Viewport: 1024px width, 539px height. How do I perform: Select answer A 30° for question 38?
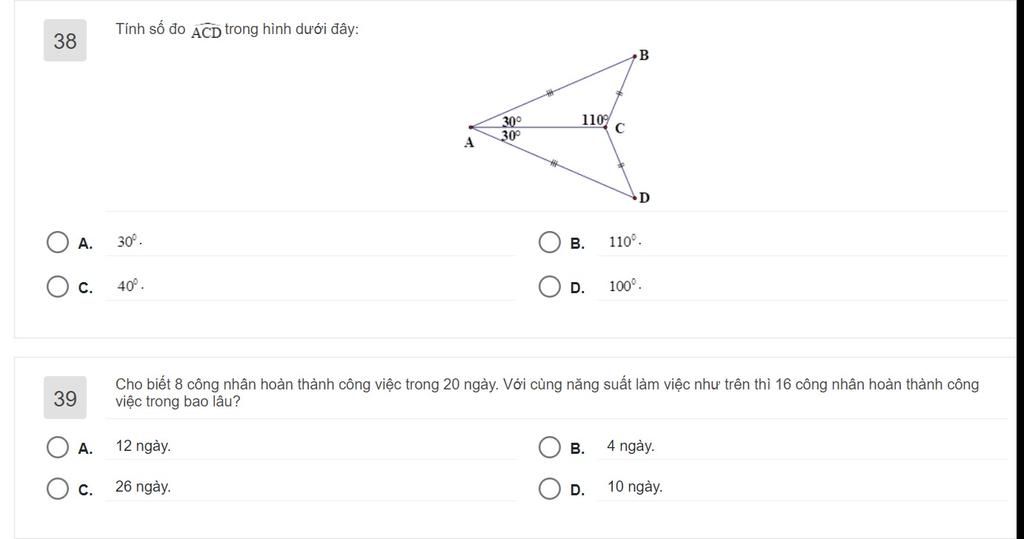coord(57,242)
